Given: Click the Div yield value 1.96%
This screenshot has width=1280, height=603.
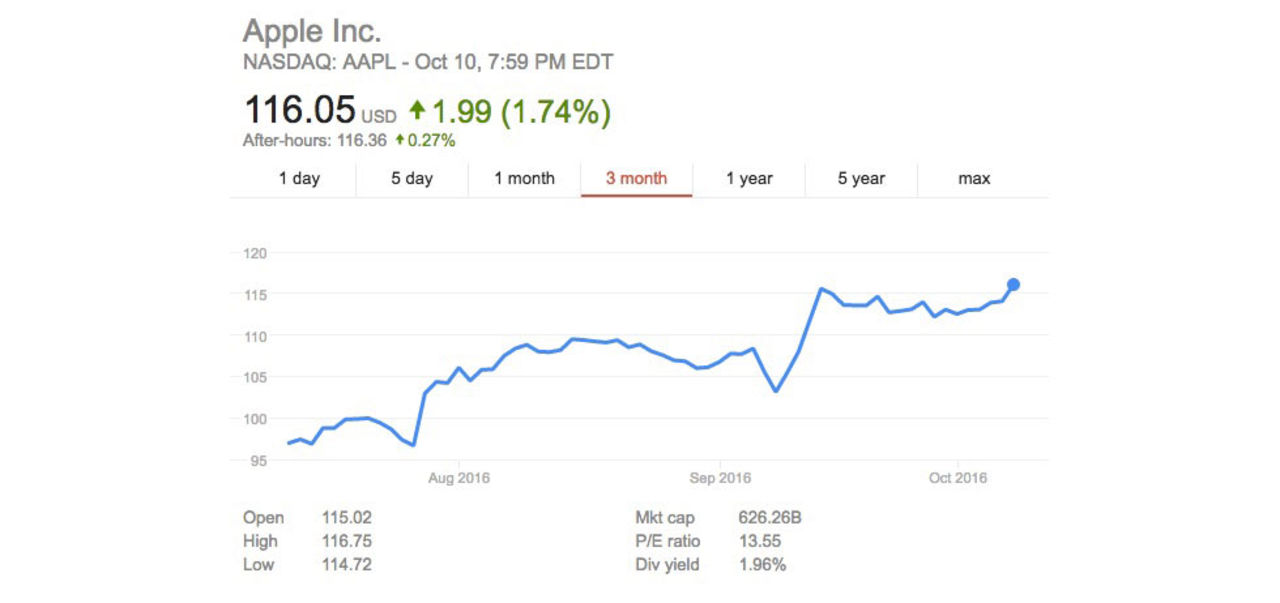Looking at the screenshot, I should [x=762, y=565].
